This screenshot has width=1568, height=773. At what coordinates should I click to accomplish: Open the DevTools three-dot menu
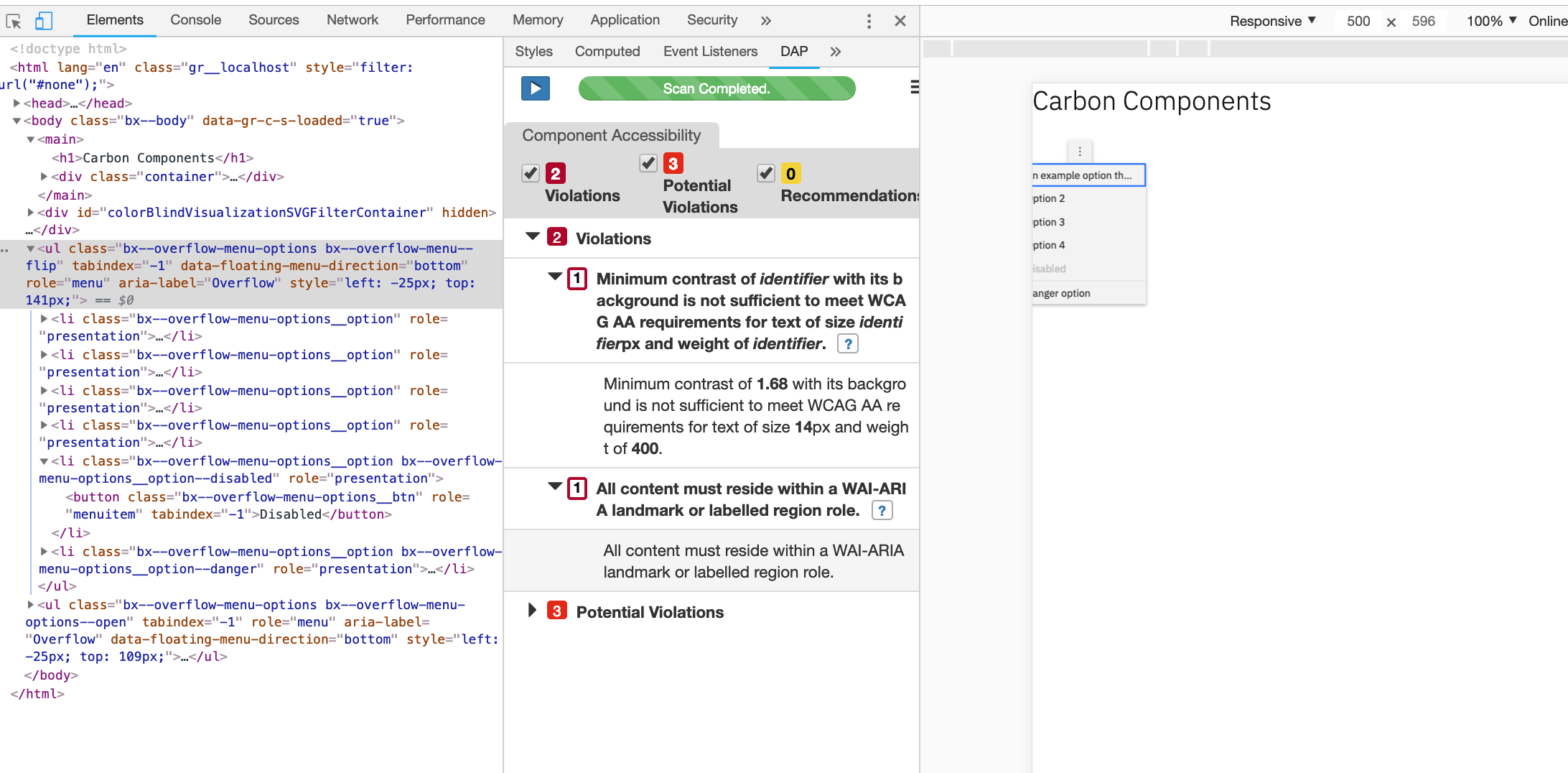click(x=869, y=21)
